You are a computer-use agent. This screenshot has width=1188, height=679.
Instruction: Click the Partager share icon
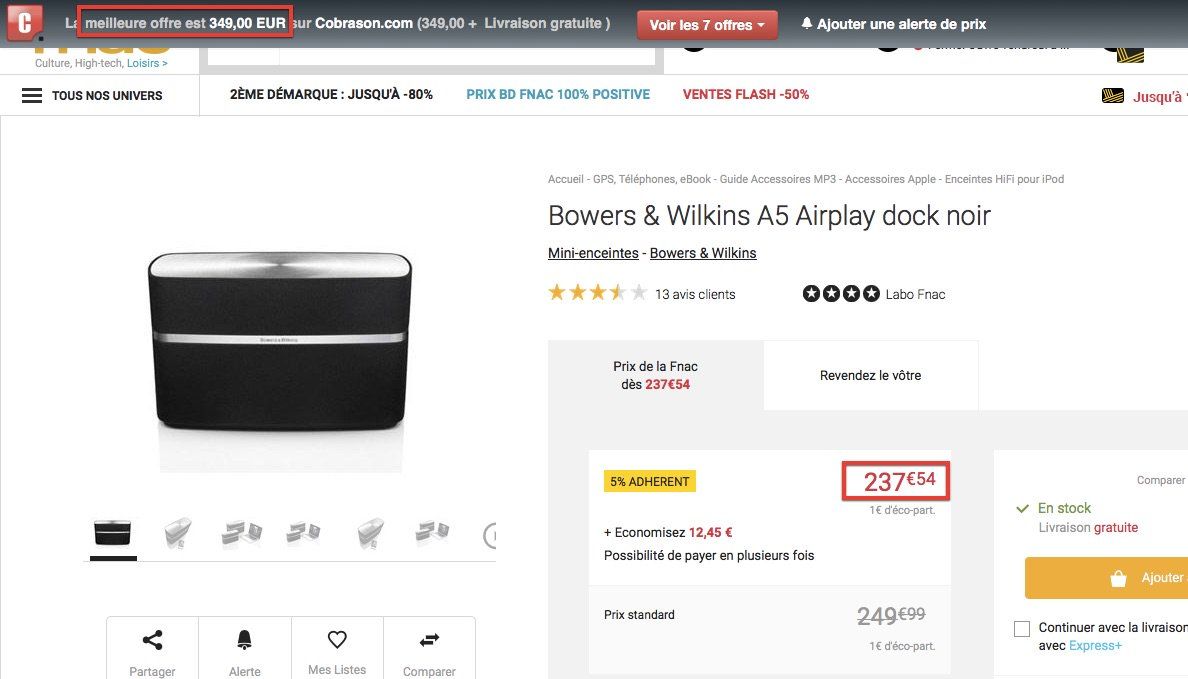tap(152, 640)
